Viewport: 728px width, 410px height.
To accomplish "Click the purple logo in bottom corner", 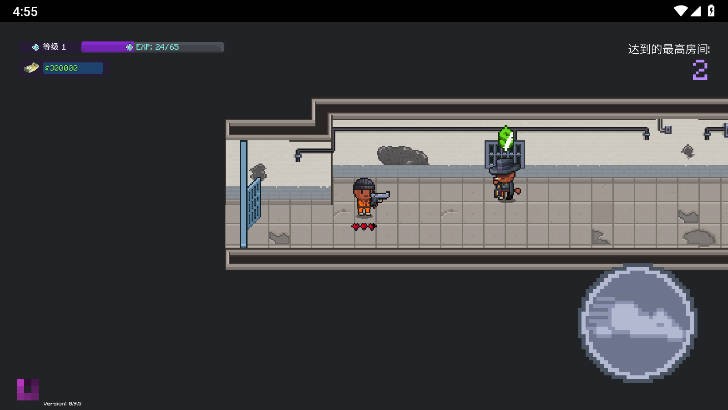I will [28, 389].
